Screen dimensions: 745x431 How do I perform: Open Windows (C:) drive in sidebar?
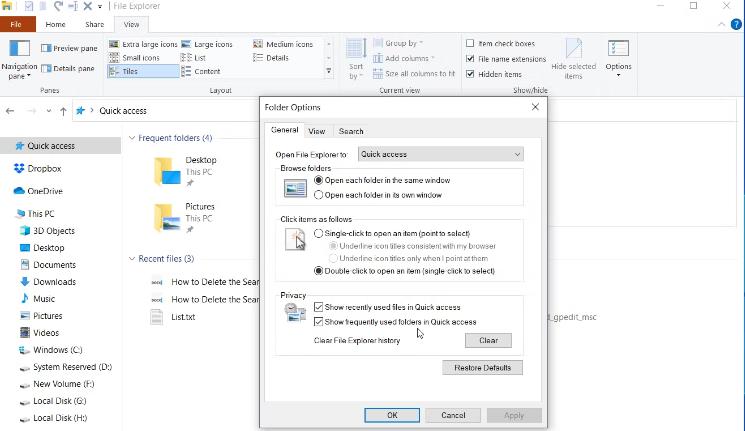coord(51,350)
